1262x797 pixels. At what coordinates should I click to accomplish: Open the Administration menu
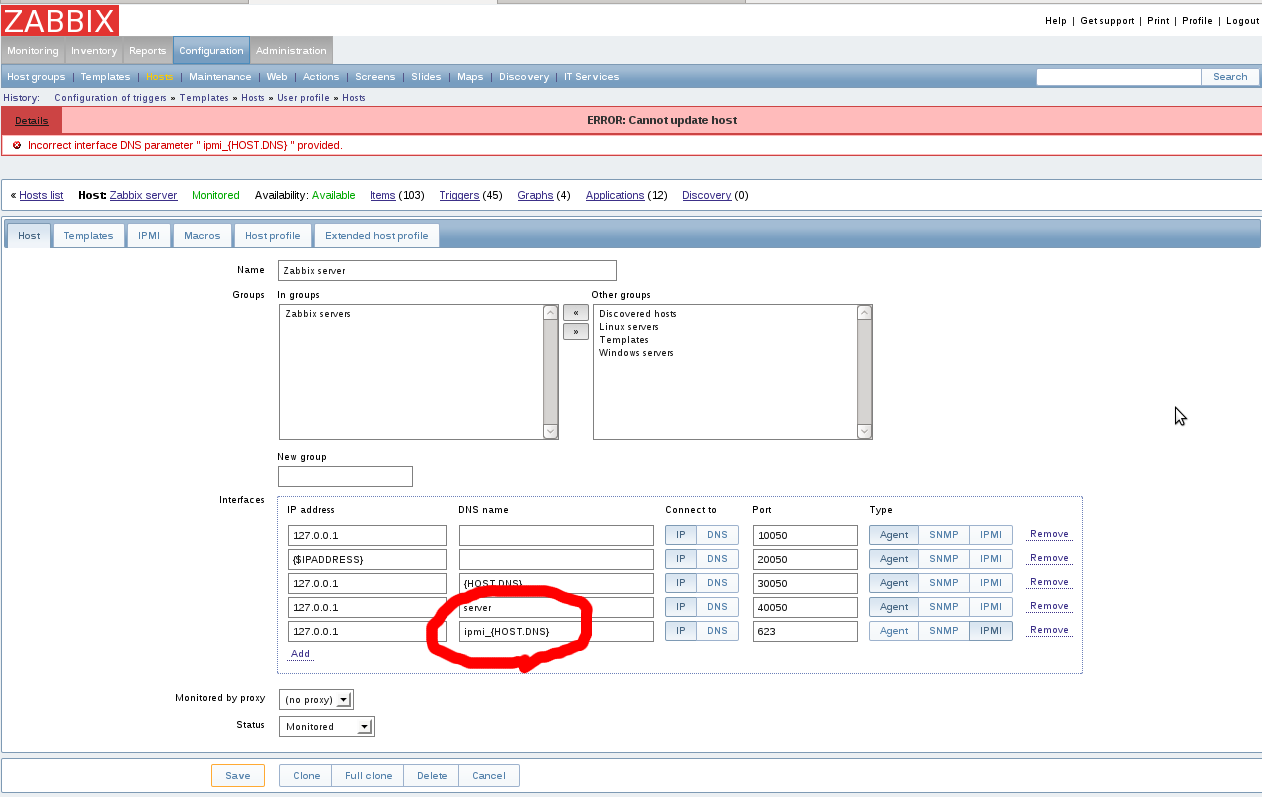(x=291, y=51)
